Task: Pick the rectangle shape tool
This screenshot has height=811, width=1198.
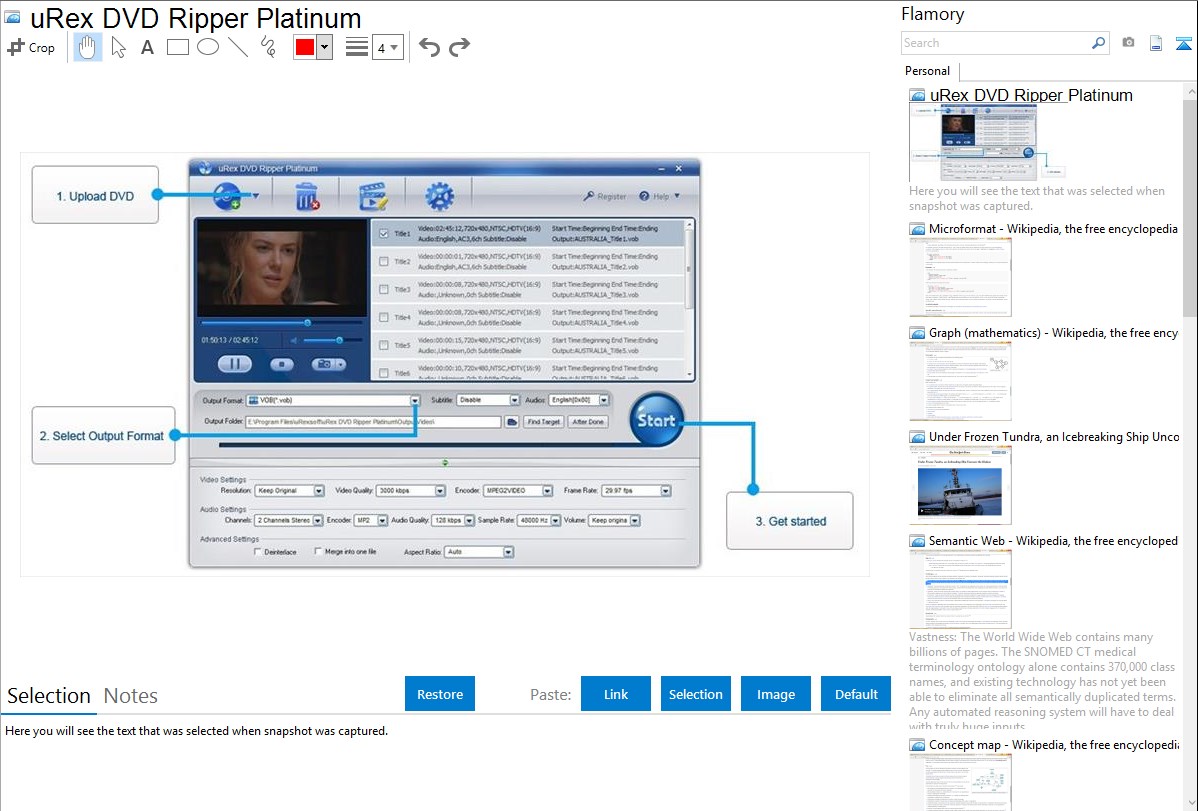Action: 177,47
